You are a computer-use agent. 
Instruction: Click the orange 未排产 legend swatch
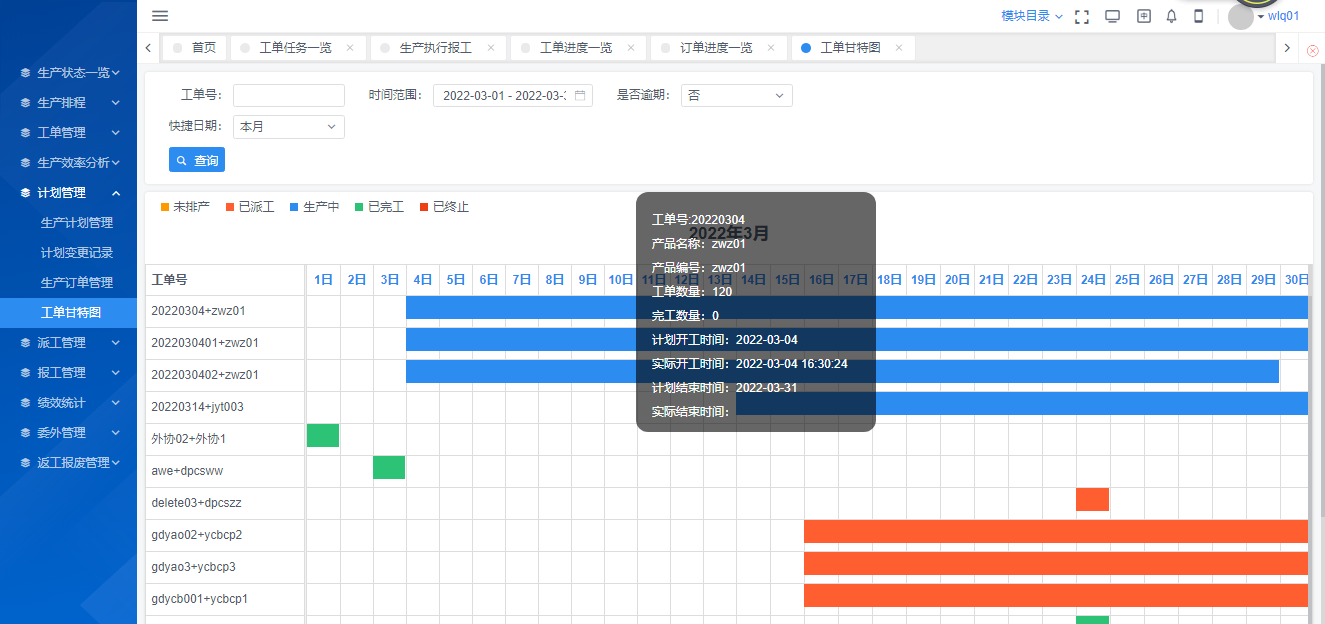pos(165,207)
